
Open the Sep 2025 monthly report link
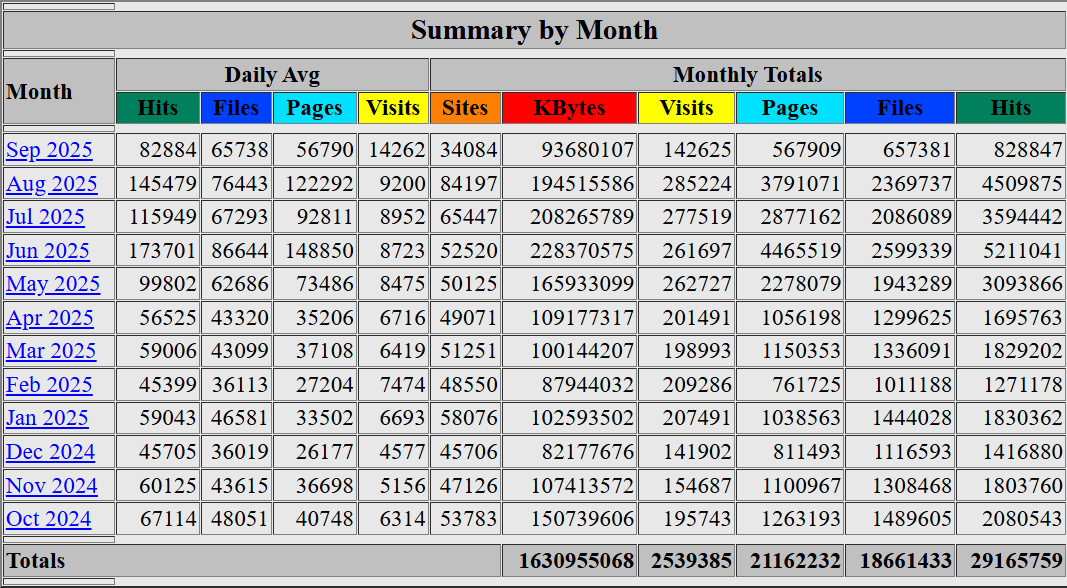pyautogui.click(x=49, y=150)
